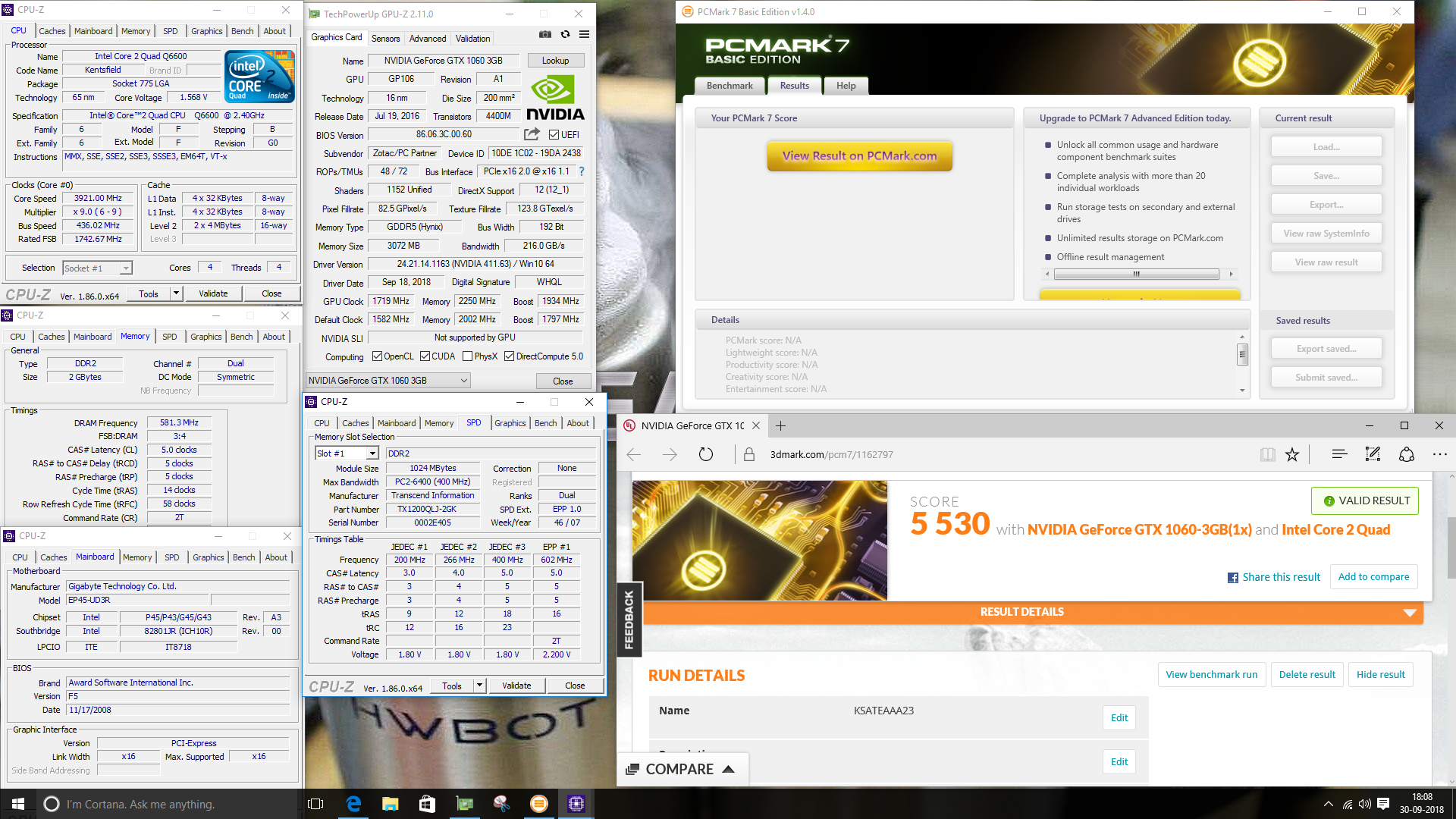Click browser back arrow

click(x=634, y=454)
